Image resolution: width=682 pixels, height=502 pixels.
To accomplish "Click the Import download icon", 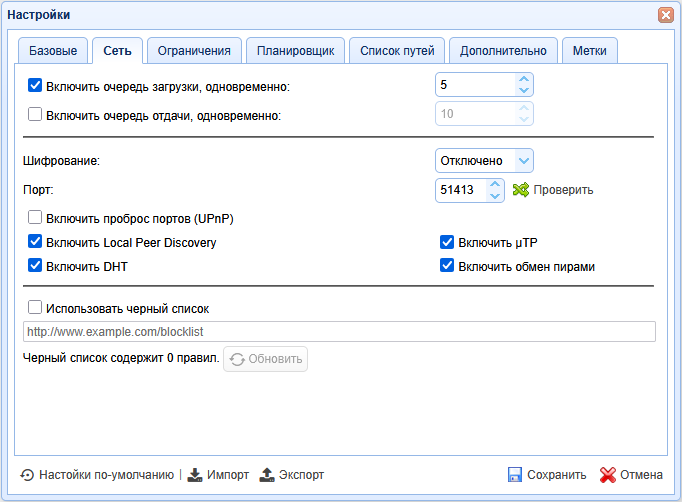I will [x=196, y=475].
